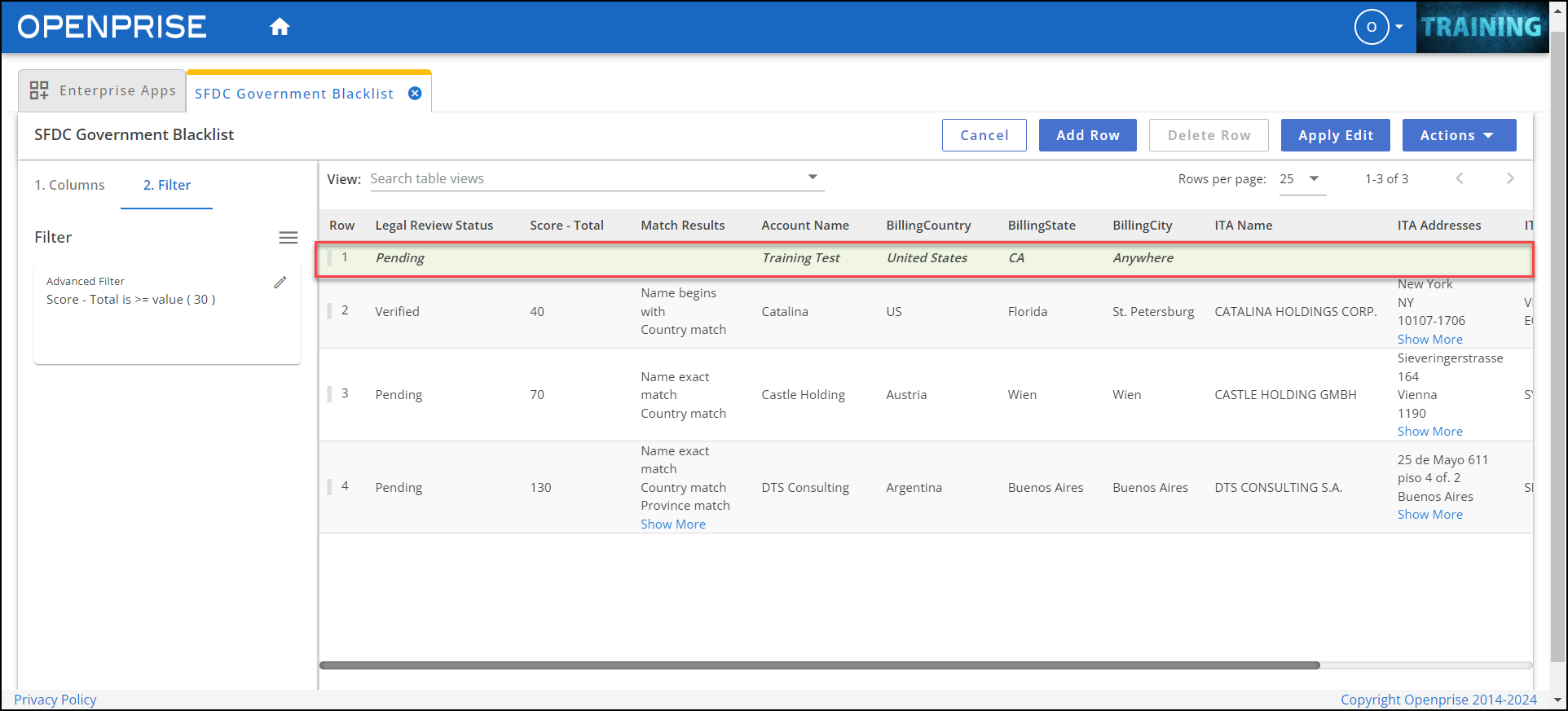Select row 4 handle for DTS Consulting
Screen dimensions: 1568x711
(330, 487)
